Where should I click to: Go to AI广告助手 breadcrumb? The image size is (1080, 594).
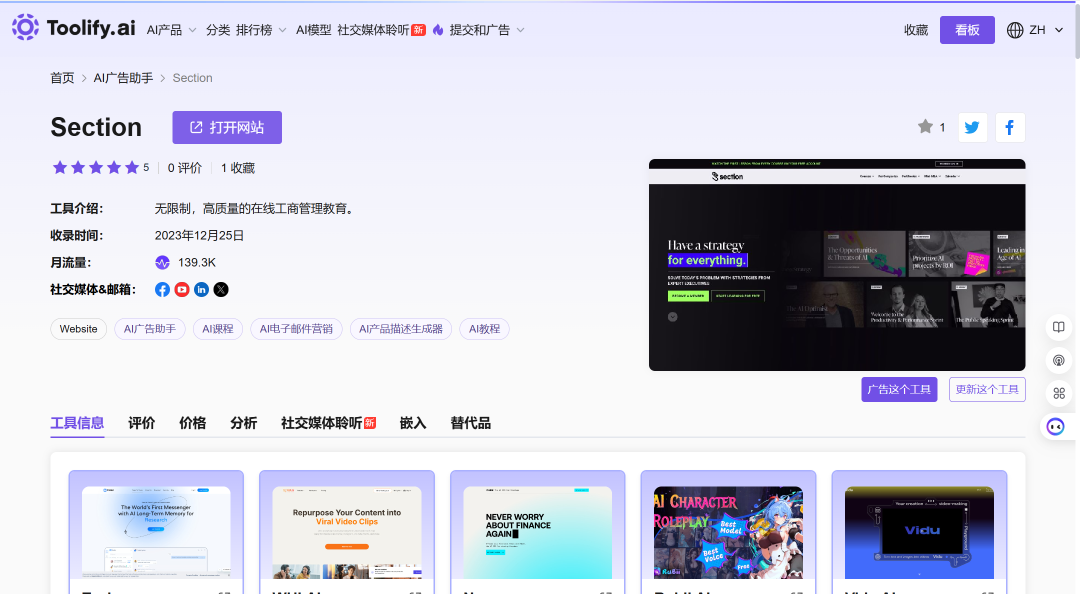[x=123, y=78]
